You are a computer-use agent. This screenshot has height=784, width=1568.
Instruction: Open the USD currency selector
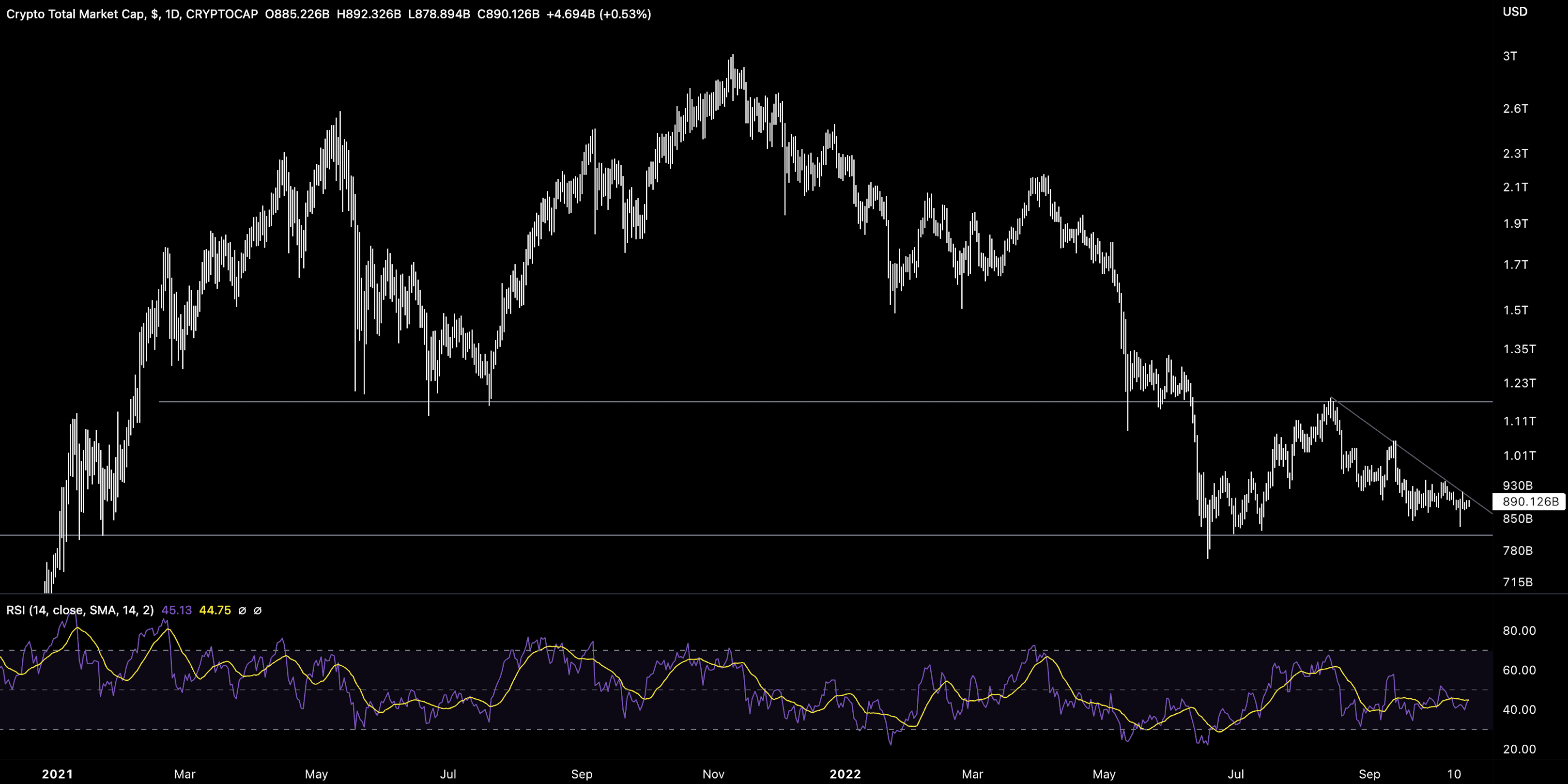point(1515,12)
